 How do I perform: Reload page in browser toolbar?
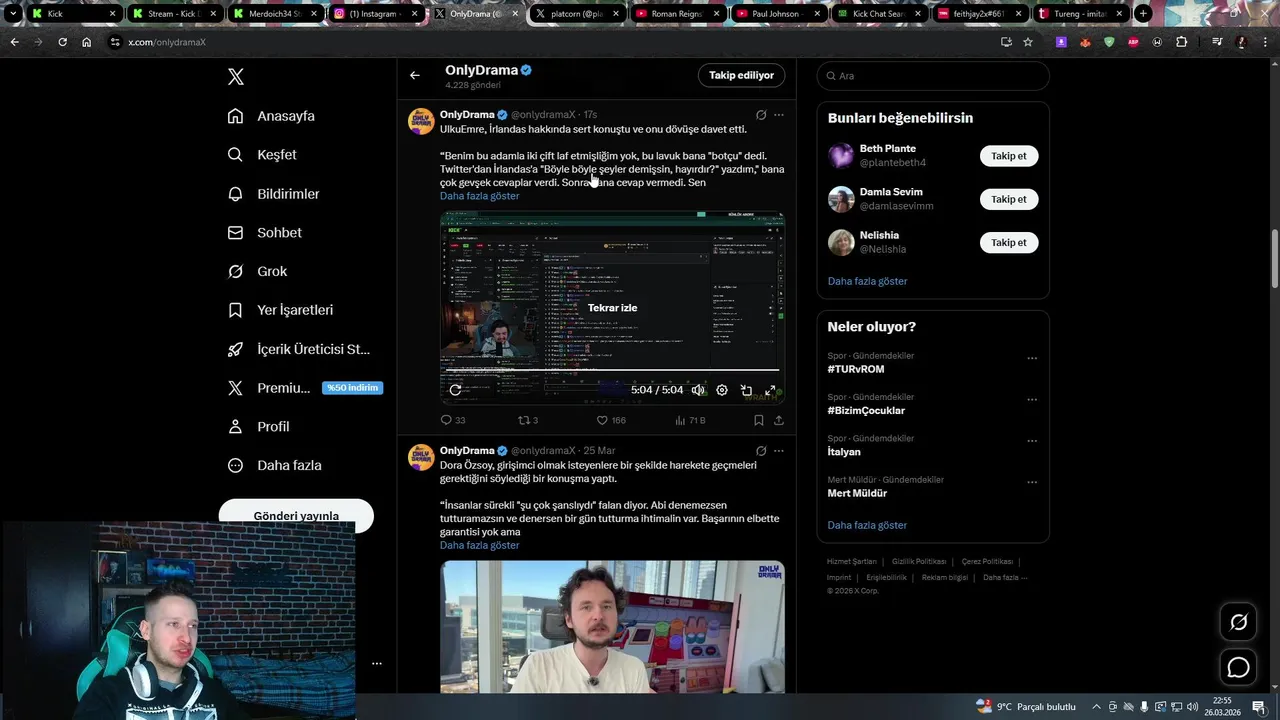point(62,42)
